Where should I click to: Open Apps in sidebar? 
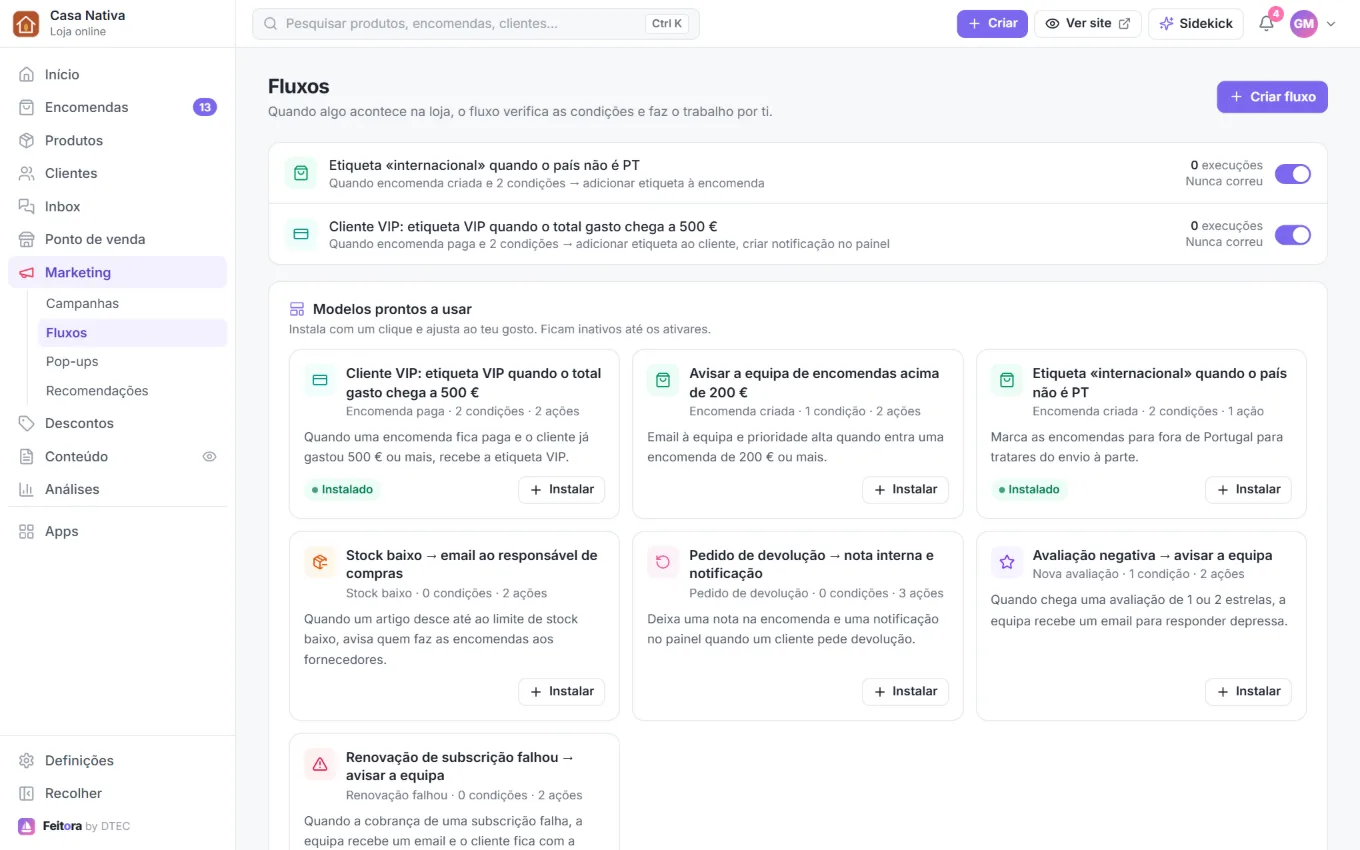[118, 531]
